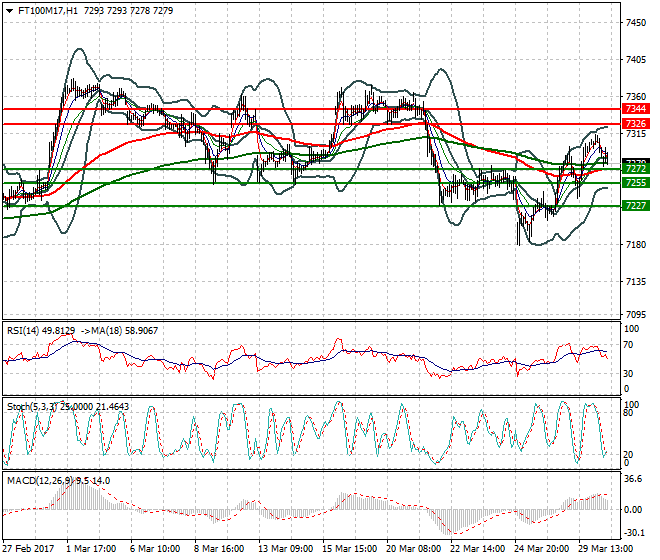
Task: Click the 27 Feb 2017 date label
Action: (28, 549)
